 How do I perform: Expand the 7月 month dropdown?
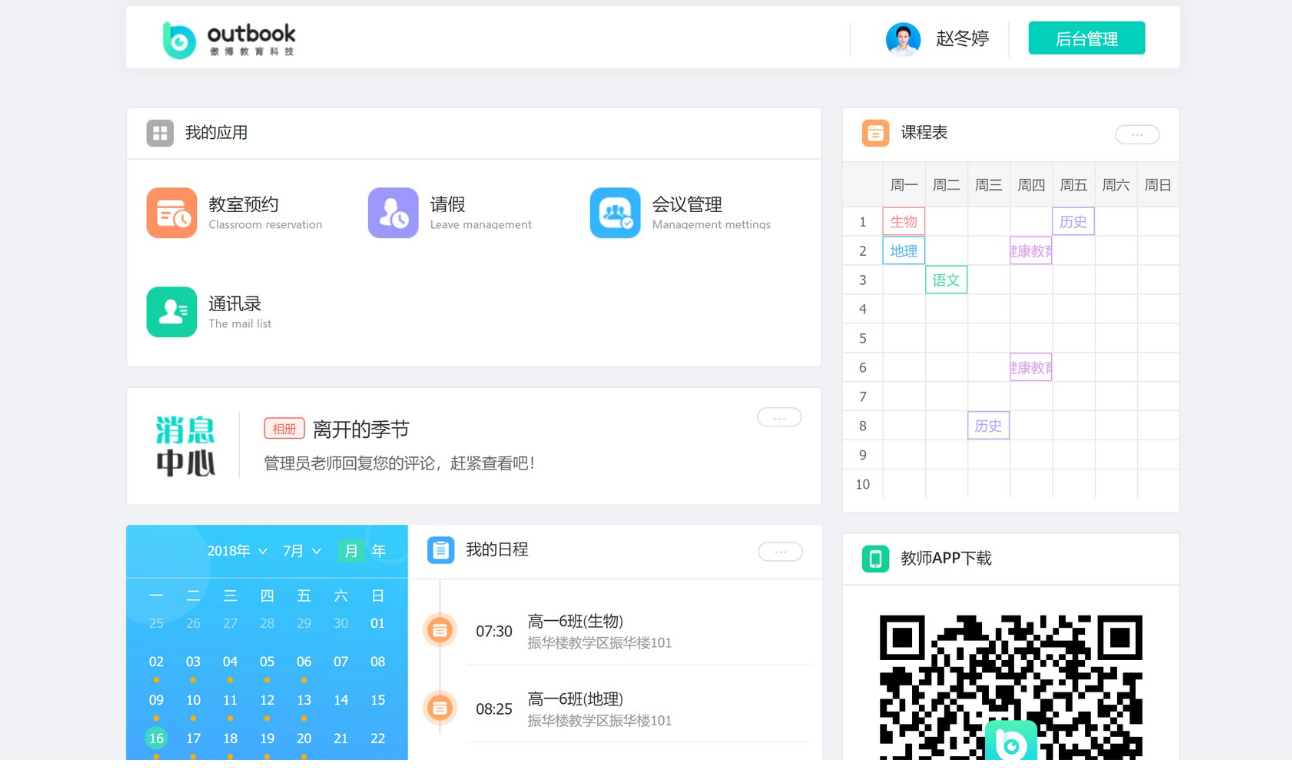point(302,551)
